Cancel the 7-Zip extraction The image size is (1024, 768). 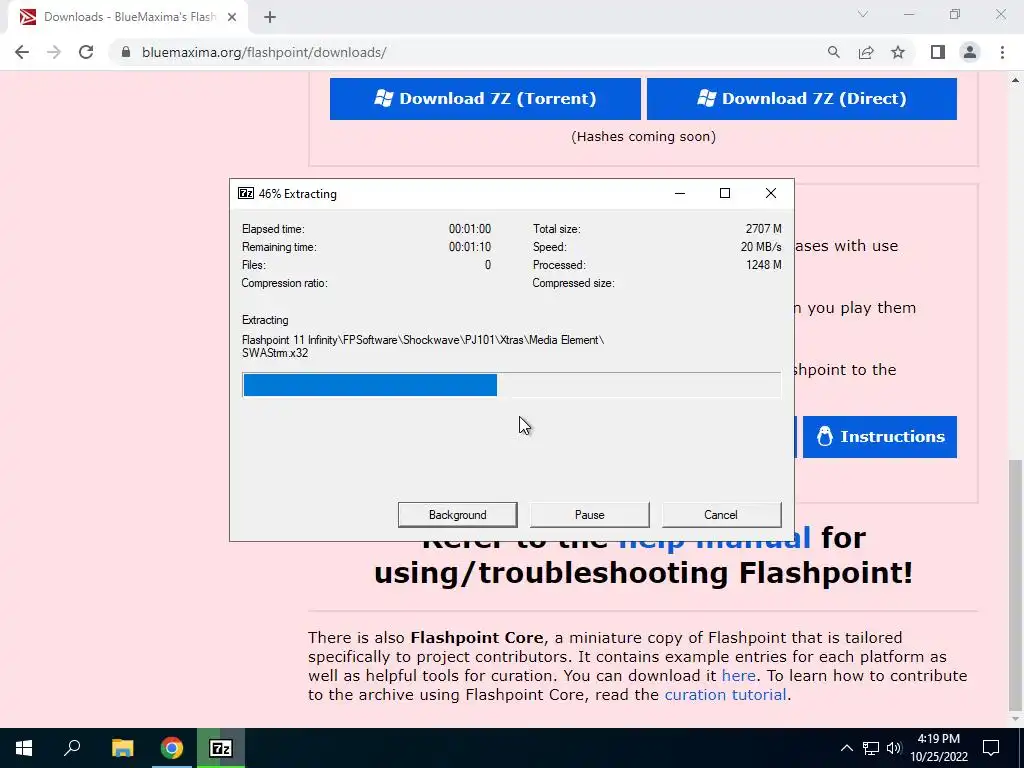click(x=721, y=515)
